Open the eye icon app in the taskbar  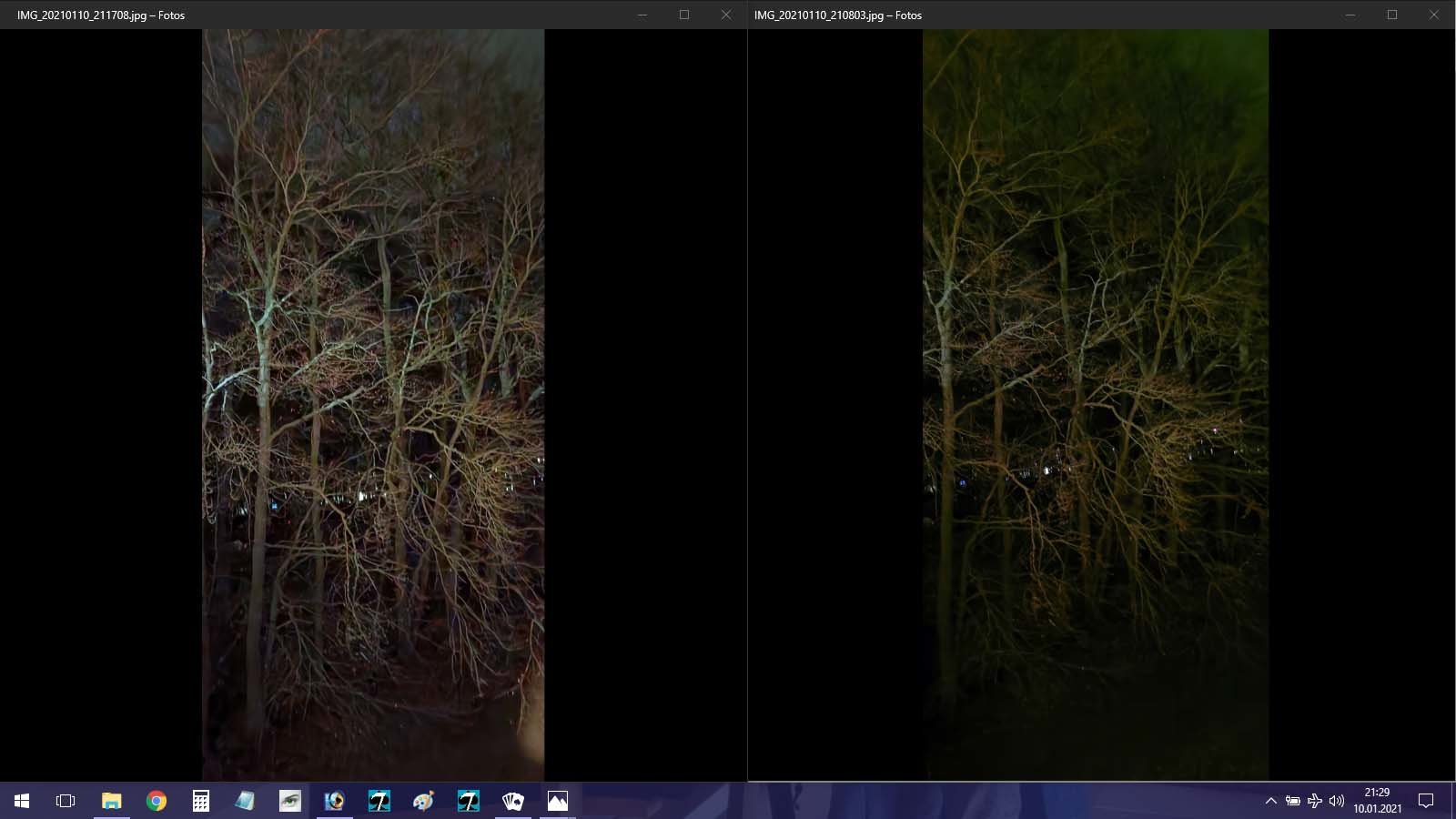pos(290,801)
